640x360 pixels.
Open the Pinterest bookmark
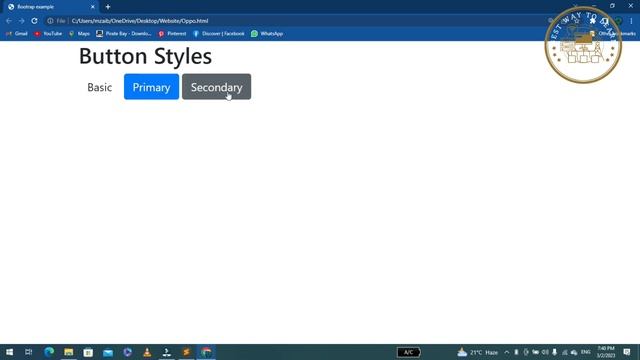172,34
